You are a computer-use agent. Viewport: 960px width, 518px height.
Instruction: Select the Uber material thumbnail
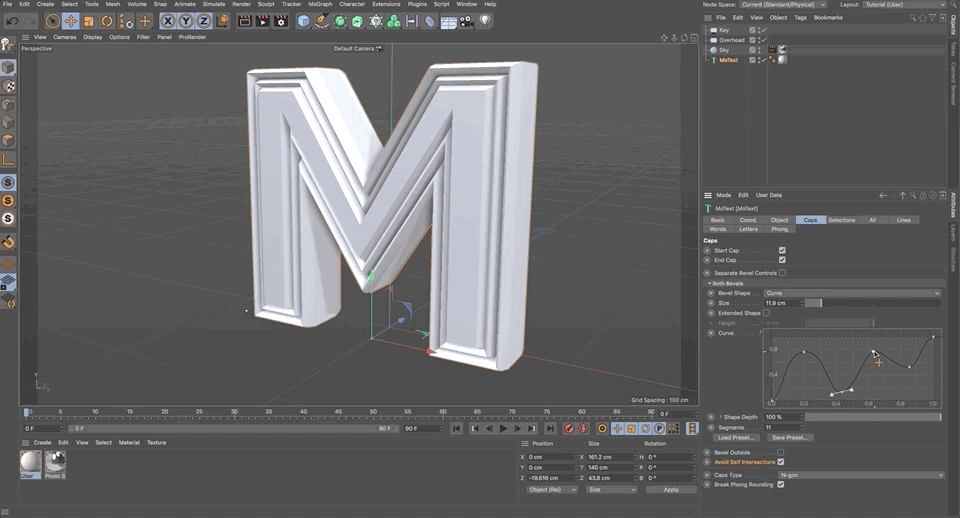[30, 464]
